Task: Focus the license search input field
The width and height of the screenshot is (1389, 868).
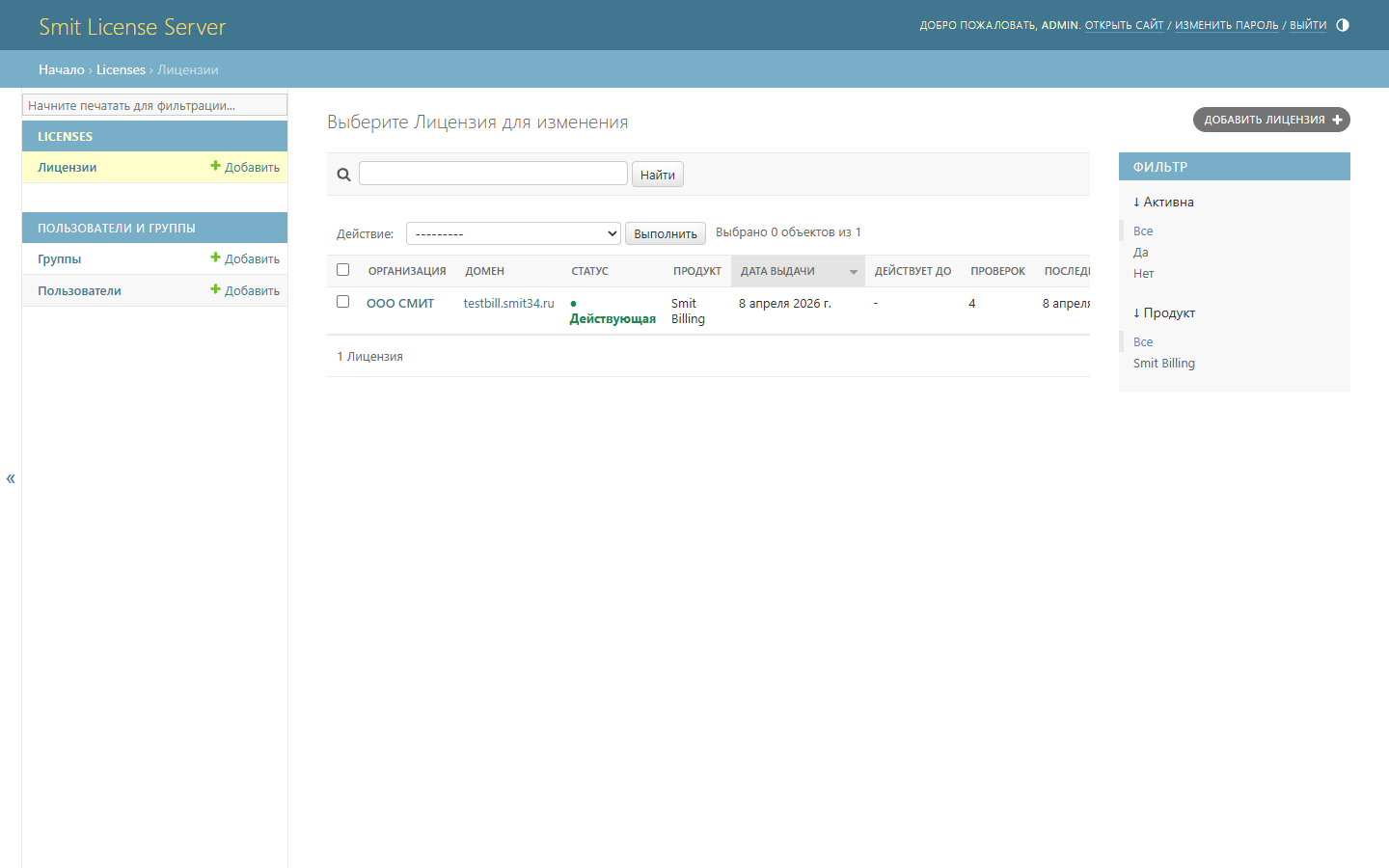Action: click(x=493, y=174)
